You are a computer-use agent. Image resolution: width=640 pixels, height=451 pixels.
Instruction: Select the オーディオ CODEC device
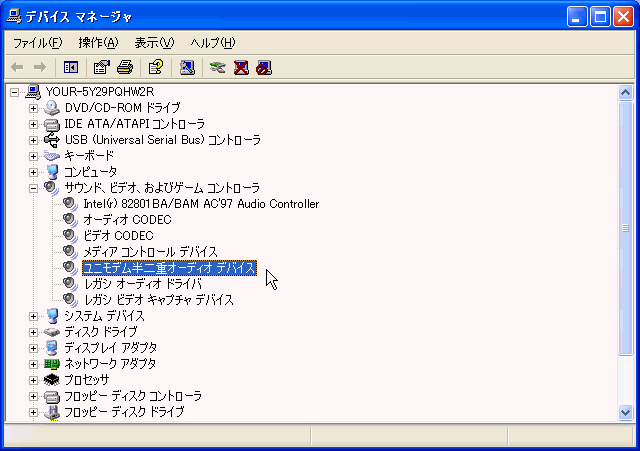(x=127, y=220)
